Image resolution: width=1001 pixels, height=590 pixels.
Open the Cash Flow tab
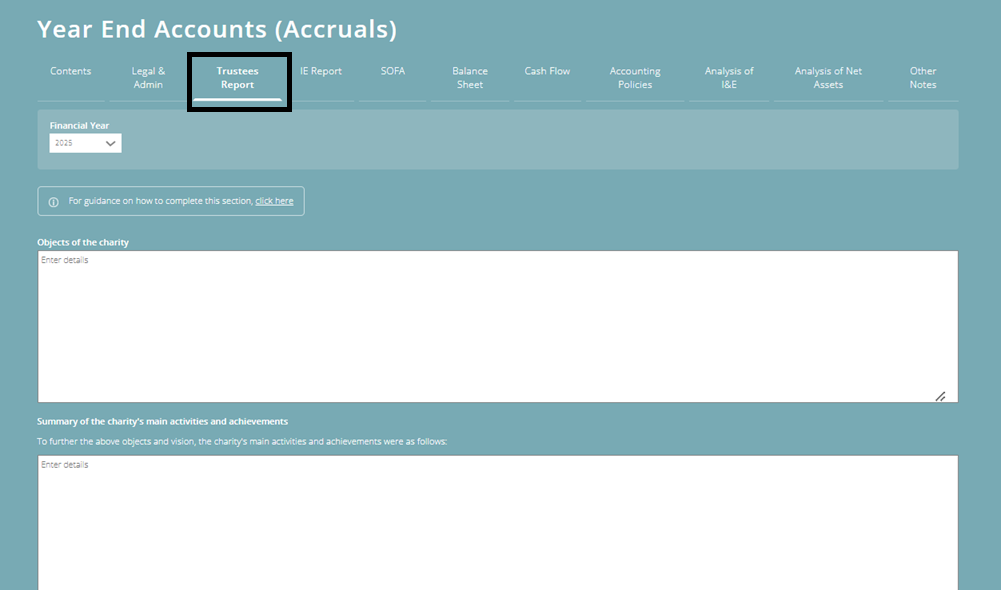pos(547,71)
